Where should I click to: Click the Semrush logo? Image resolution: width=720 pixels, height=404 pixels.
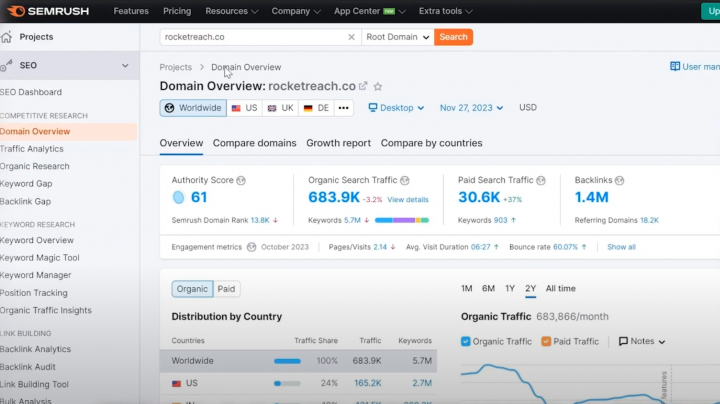tap(50, 11)
